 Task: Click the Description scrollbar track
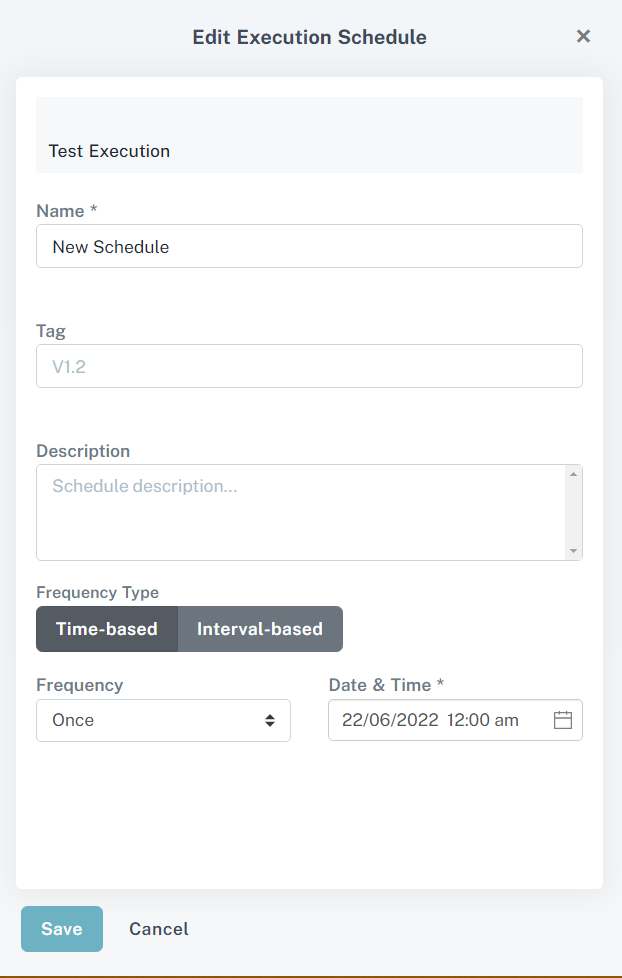[574, 511]
